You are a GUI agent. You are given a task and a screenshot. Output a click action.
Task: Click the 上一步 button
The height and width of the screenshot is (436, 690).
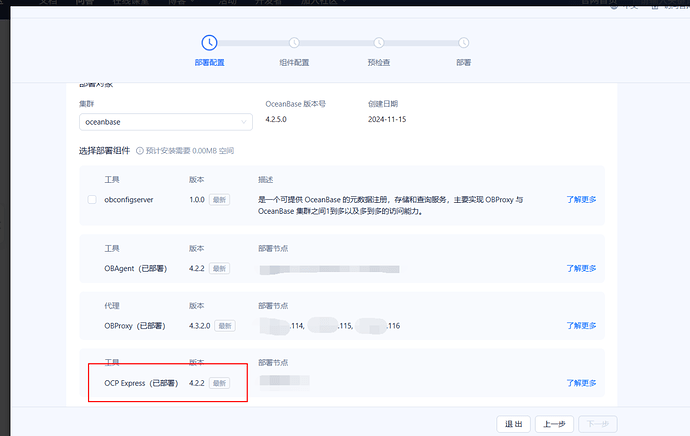[554, 424]
